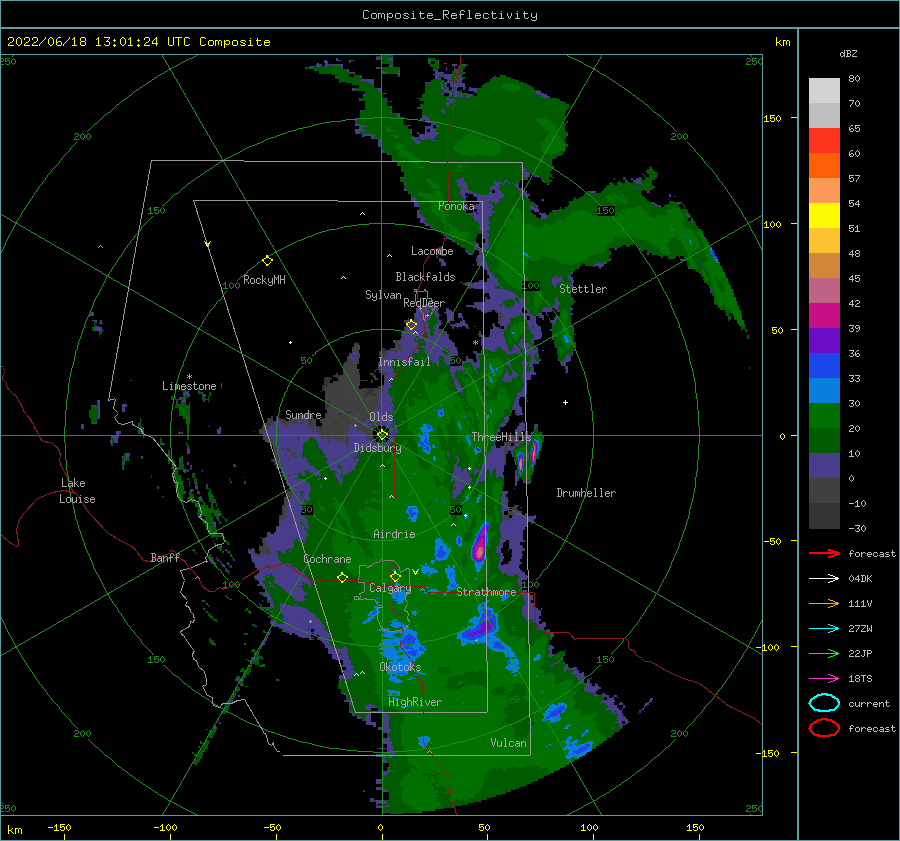The width and height of the screenshot is (900, 841).
Task: Click the Banff label on map
Action: click(165, 557)
